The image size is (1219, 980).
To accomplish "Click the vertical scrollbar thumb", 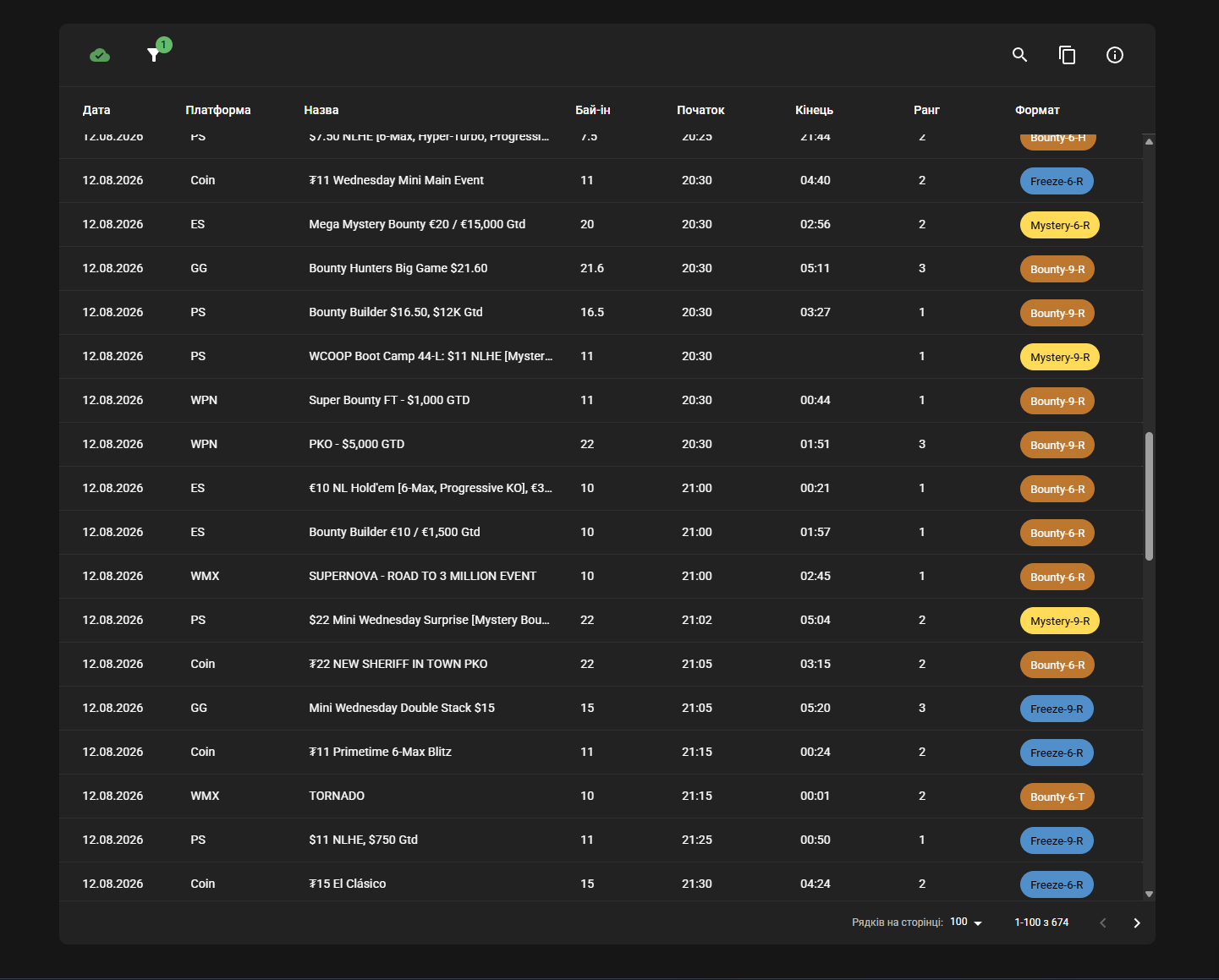I will tap(1149, 496).
